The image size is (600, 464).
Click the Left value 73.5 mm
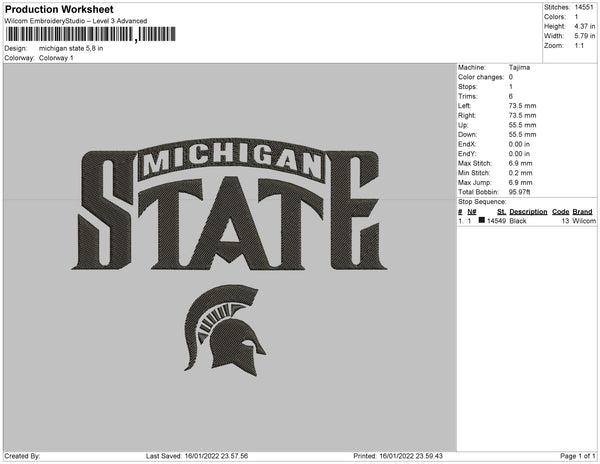[522, 106]
